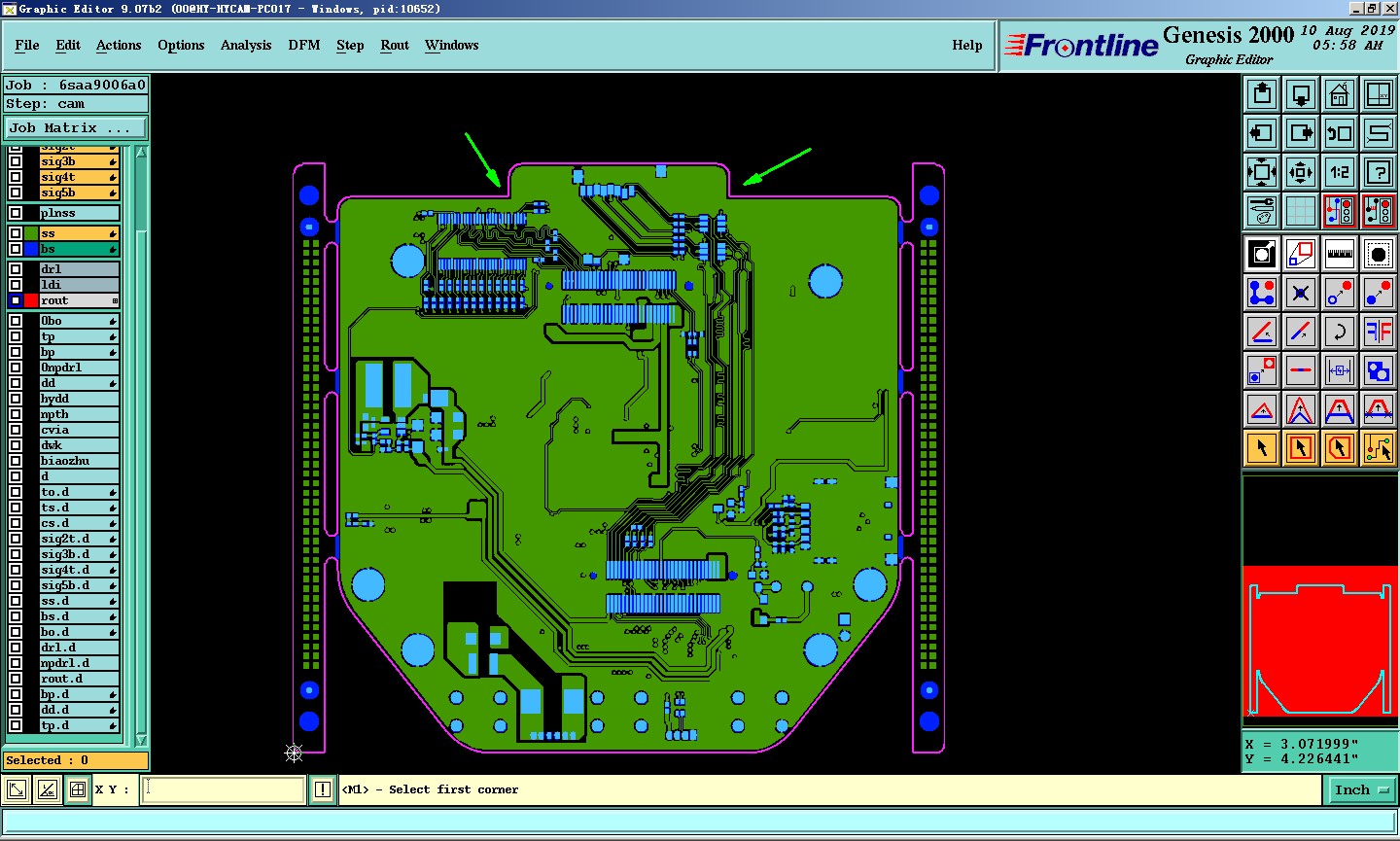Toggle the ss layer checkbox
Image resolution: width=1400 pixels, height=841 pixels.
[x=16, y=233]
